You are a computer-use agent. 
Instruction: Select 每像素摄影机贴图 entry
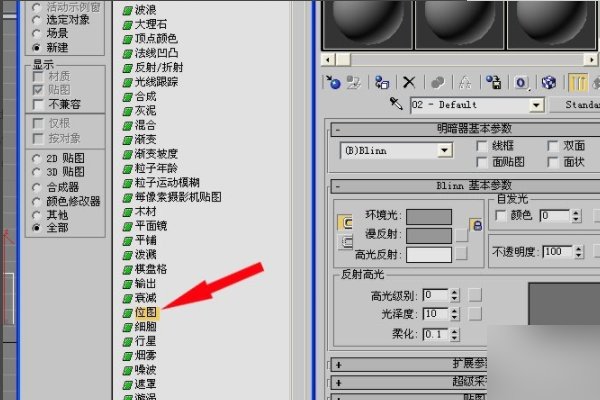[x=178, y=197]
